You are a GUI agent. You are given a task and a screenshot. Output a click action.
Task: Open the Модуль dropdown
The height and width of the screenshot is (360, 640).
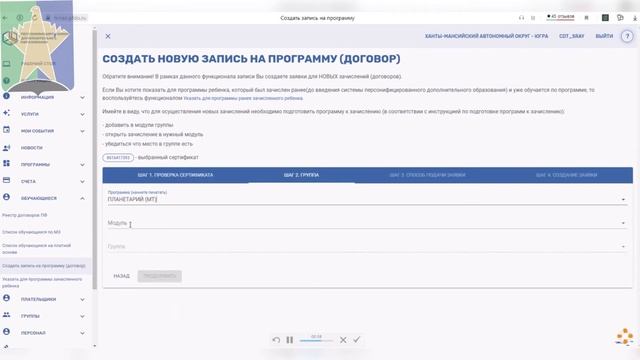pyautogui.click(x=367, y=223)
